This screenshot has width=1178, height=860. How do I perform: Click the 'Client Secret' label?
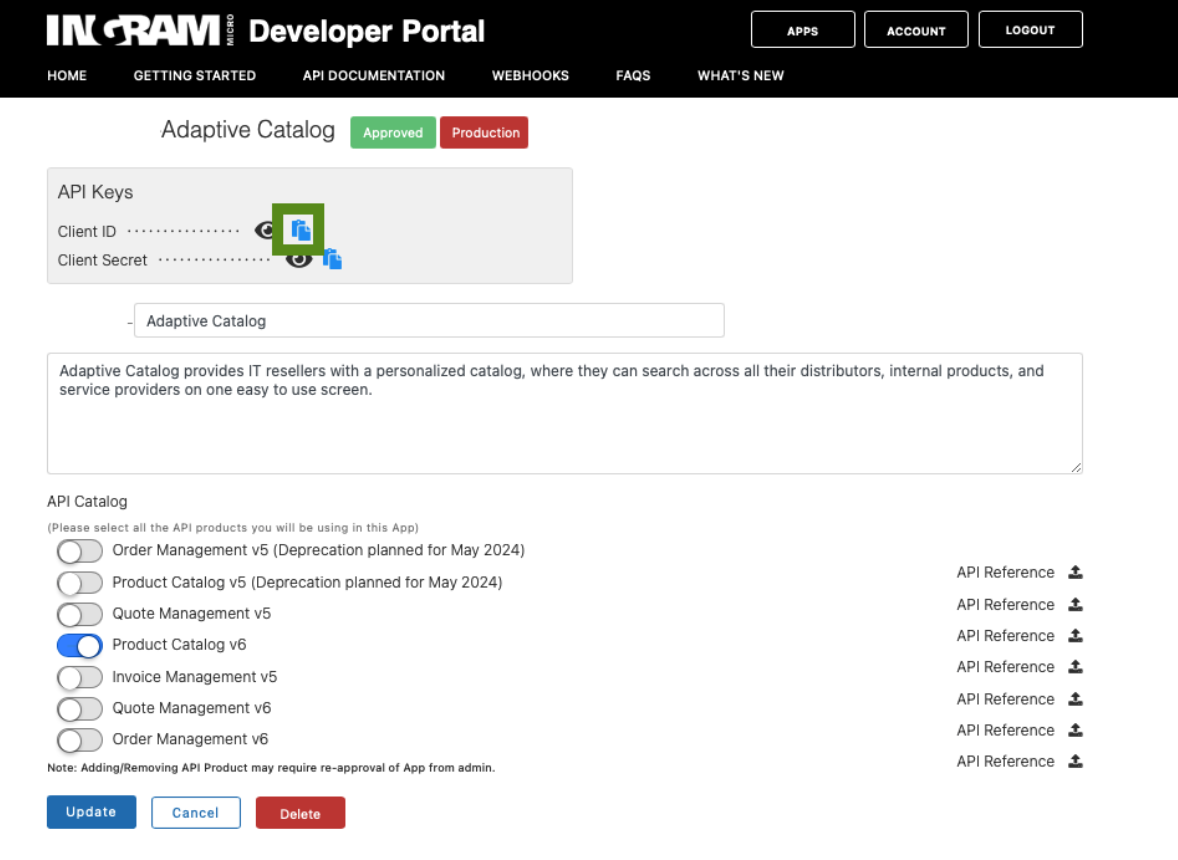point(102,260)
